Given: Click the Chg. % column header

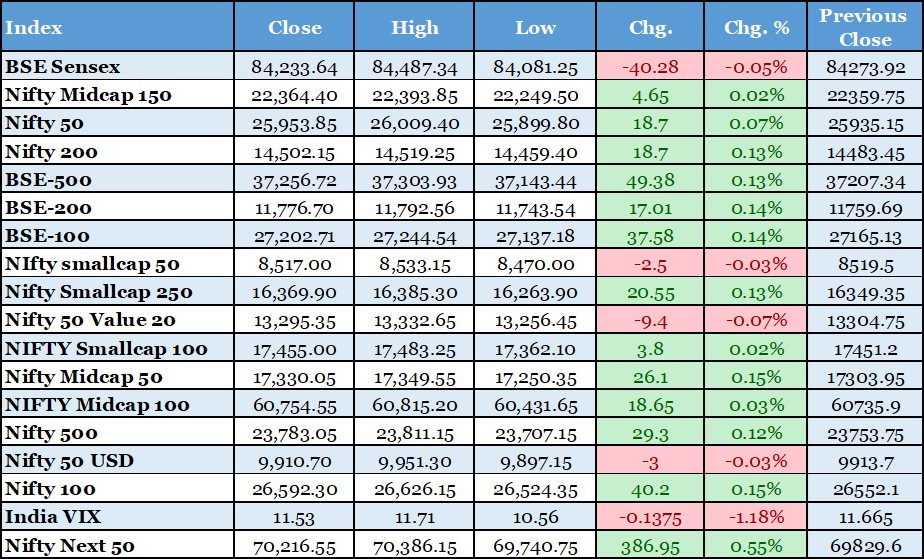Looking at the screenshot, I should click(x=756, y=27).
